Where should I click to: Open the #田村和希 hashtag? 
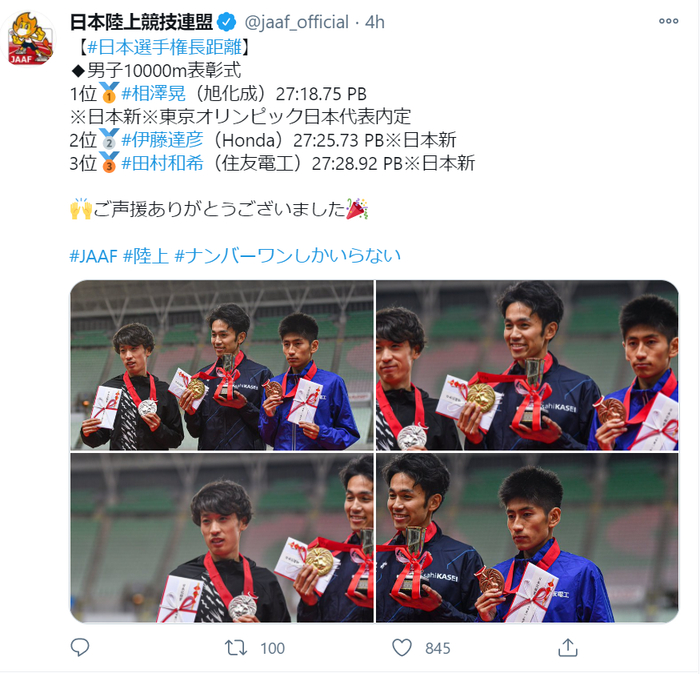click(162, 163)
